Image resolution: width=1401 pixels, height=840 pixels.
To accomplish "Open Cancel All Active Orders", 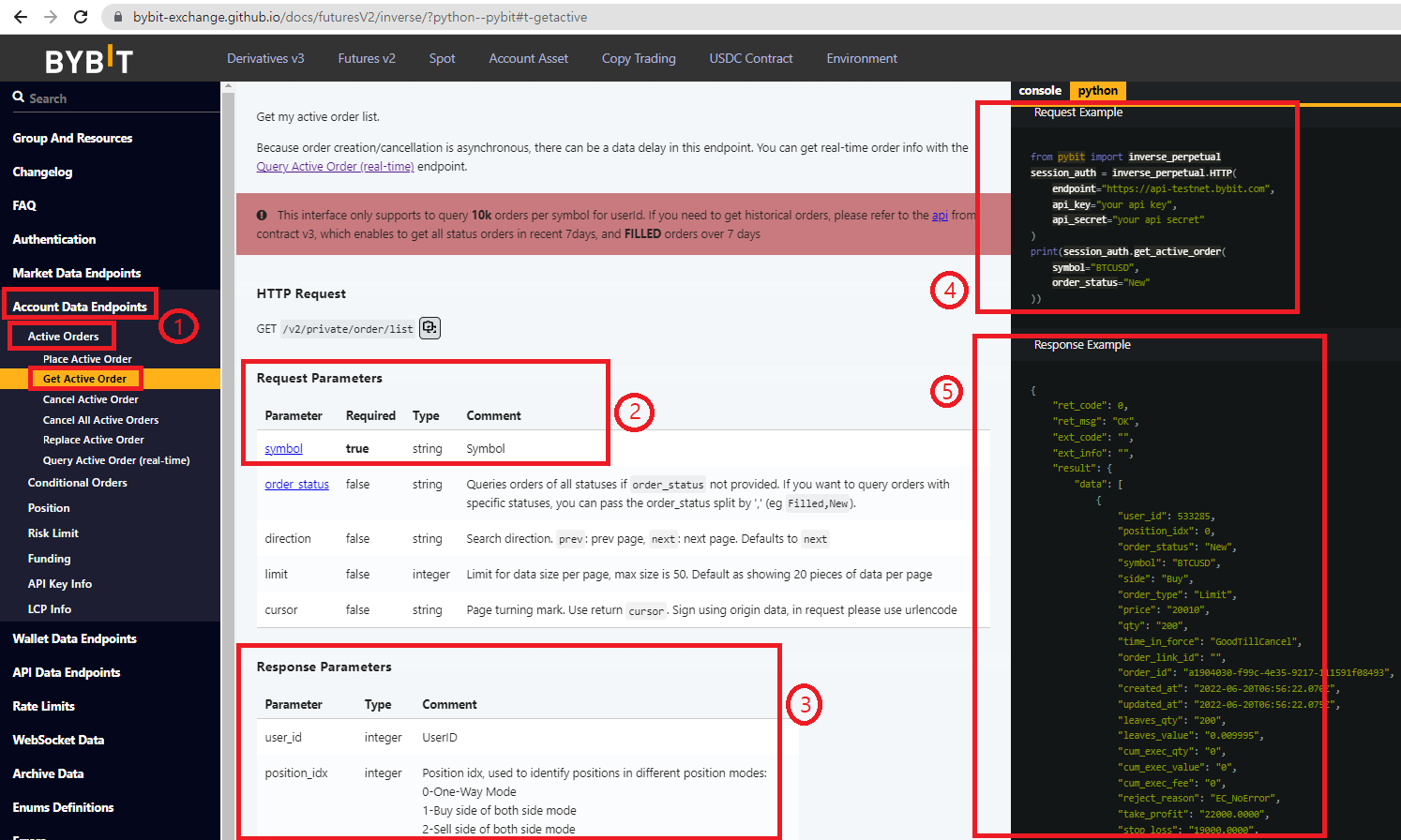I will point(100,420).
